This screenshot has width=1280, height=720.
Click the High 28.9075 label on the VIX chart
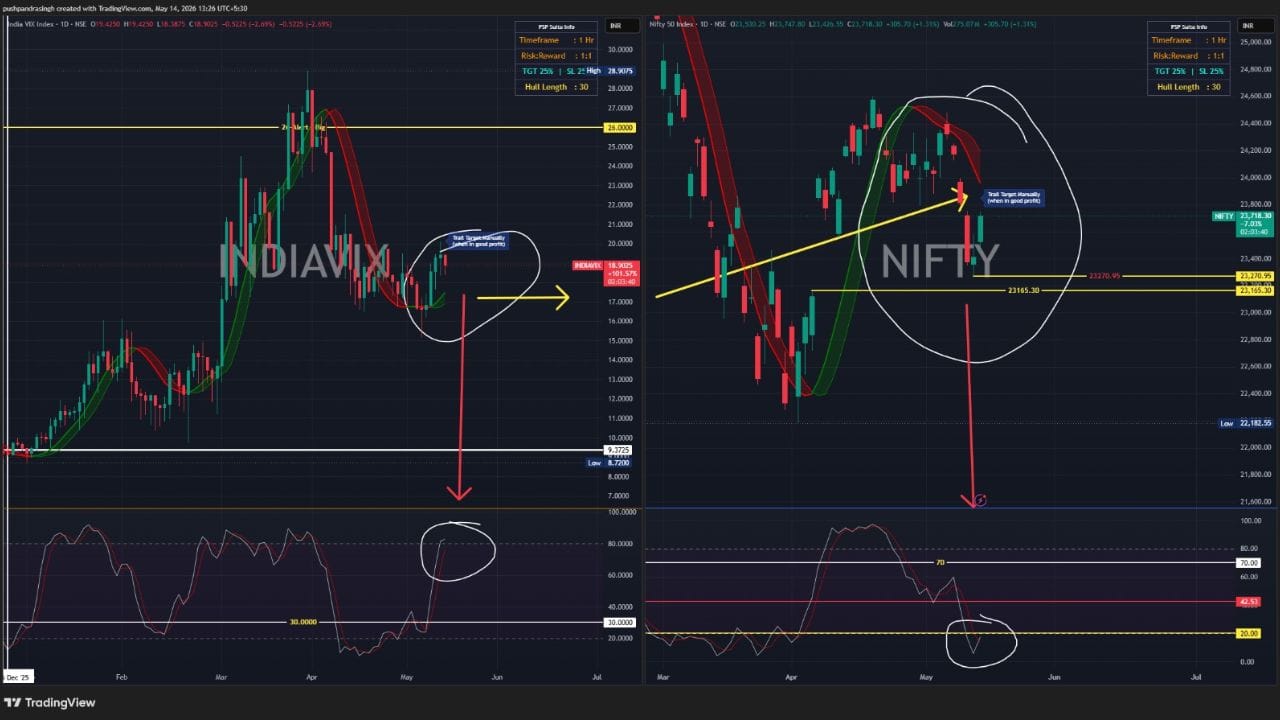coord(609,70)
